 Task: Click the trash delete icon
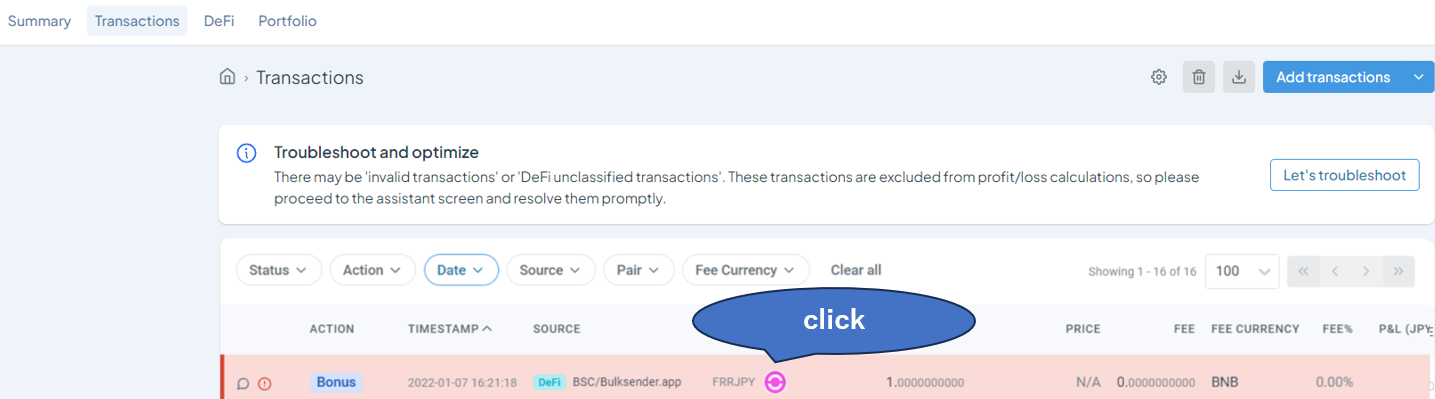pyautogui.click(x=1199, y=77)
